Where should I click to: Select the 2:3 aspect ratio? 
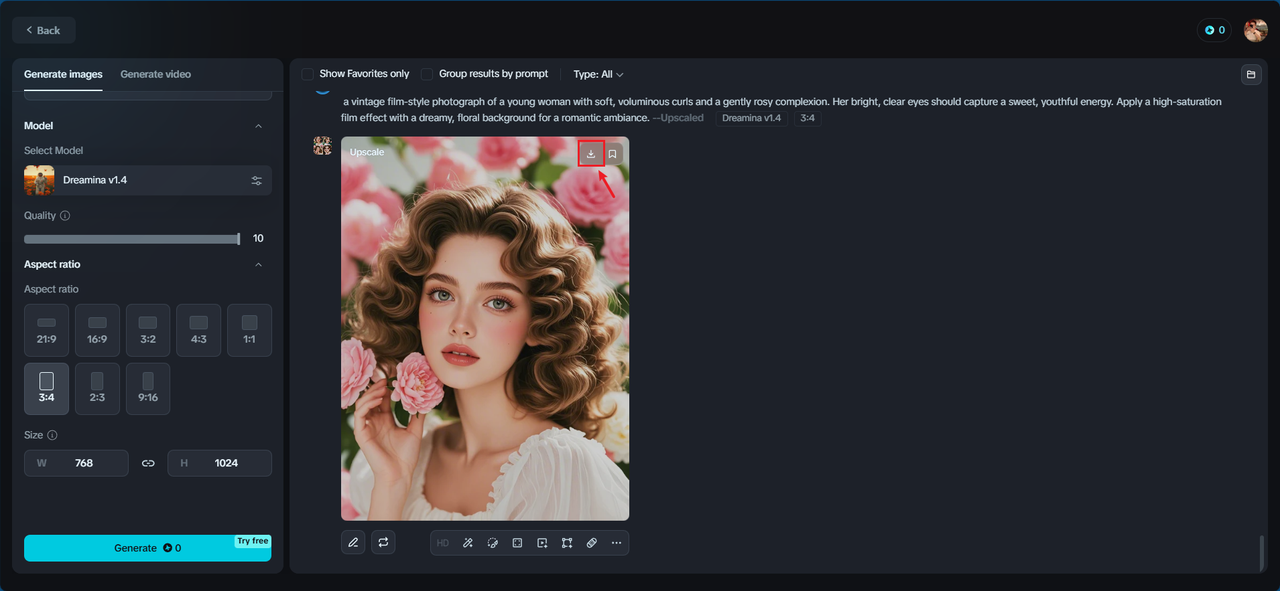pyautogui.click(x=97, y=389)
